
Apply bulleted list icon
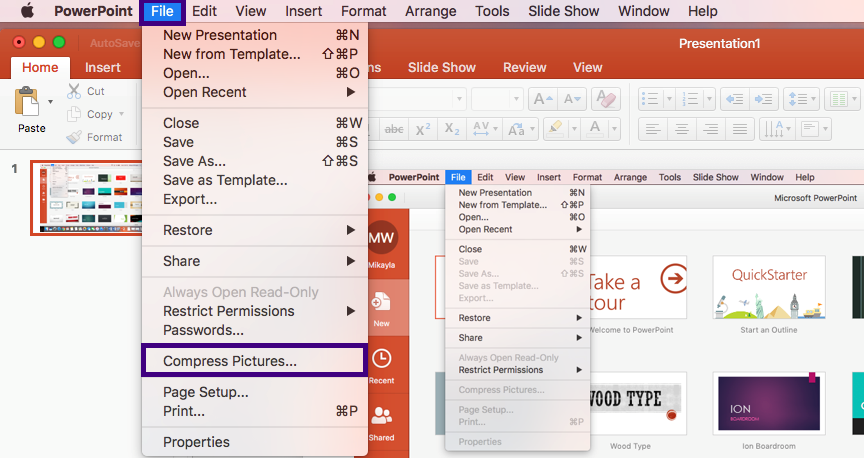point(650,99)
